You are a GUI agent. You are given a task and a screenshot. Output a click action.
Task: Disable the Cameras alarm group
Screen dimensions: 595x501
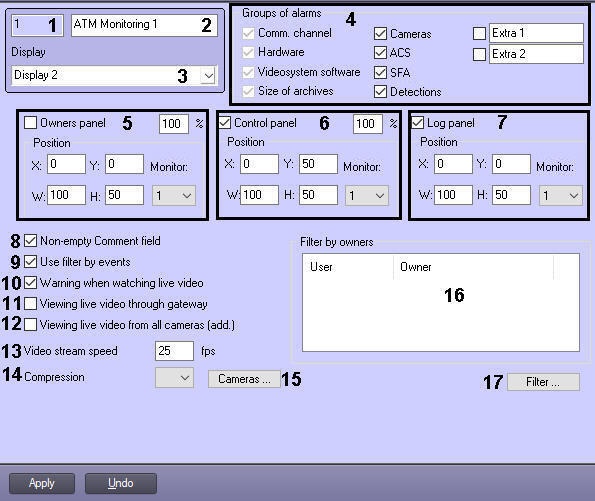pyautogui.click(x=380, y=33)
